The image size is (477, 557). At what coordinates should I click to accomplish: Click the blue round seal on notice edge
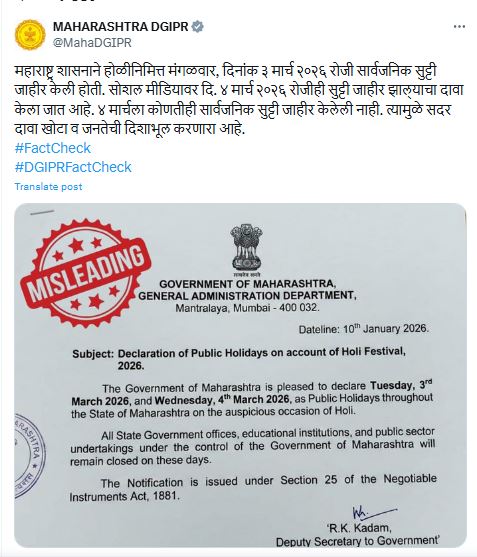pyautogui.click(x=30, y=456)
